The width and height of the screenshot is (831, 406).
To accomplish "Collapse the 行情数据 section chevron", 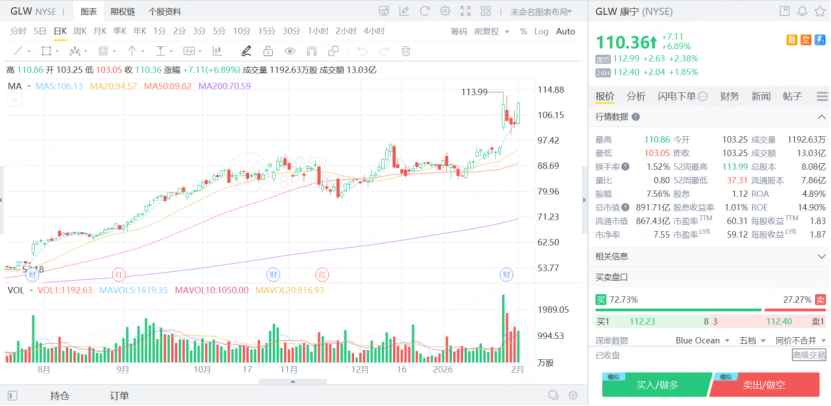I will 821,117.
